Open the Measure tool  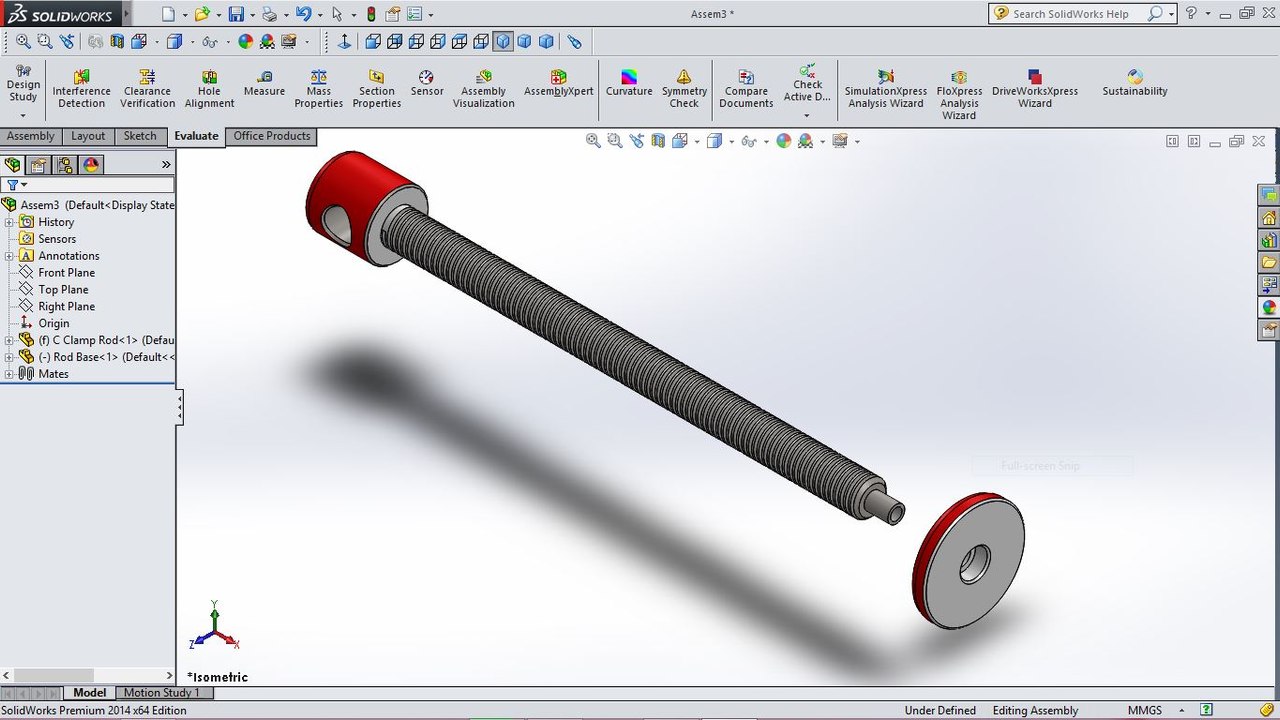point(264,83)
